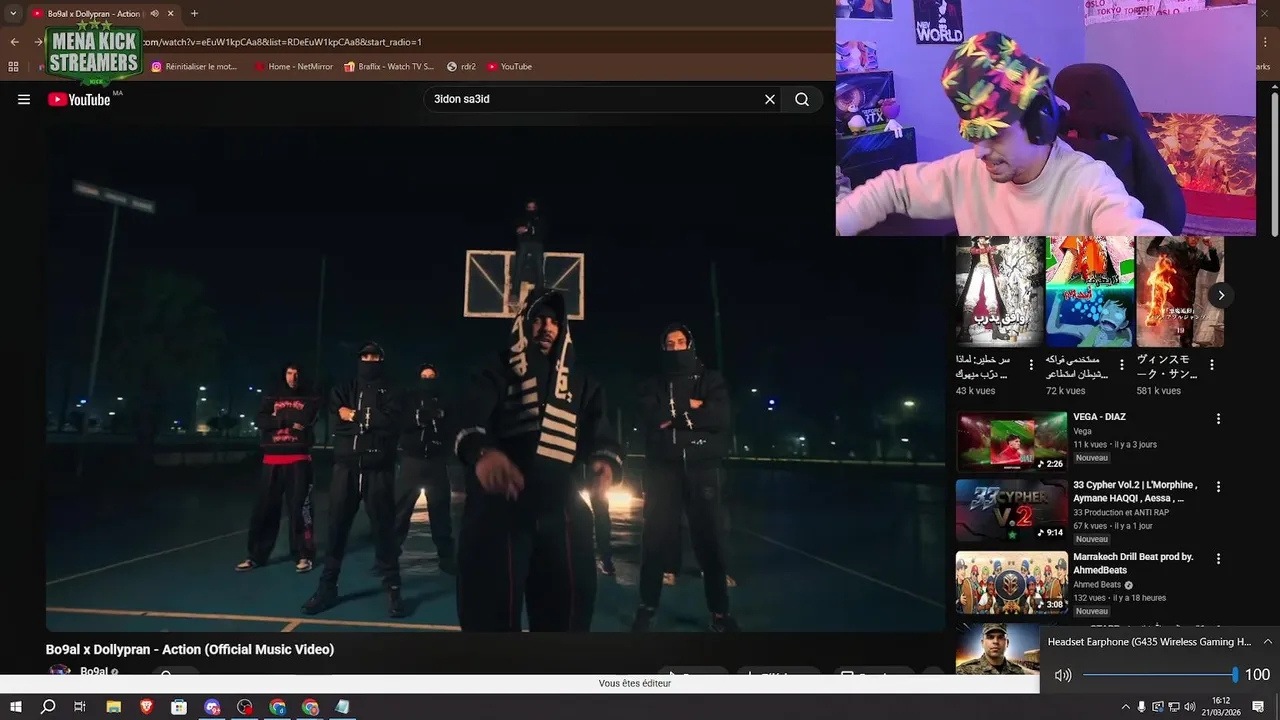Click the VEGA - DIAZ title link

1099,417
